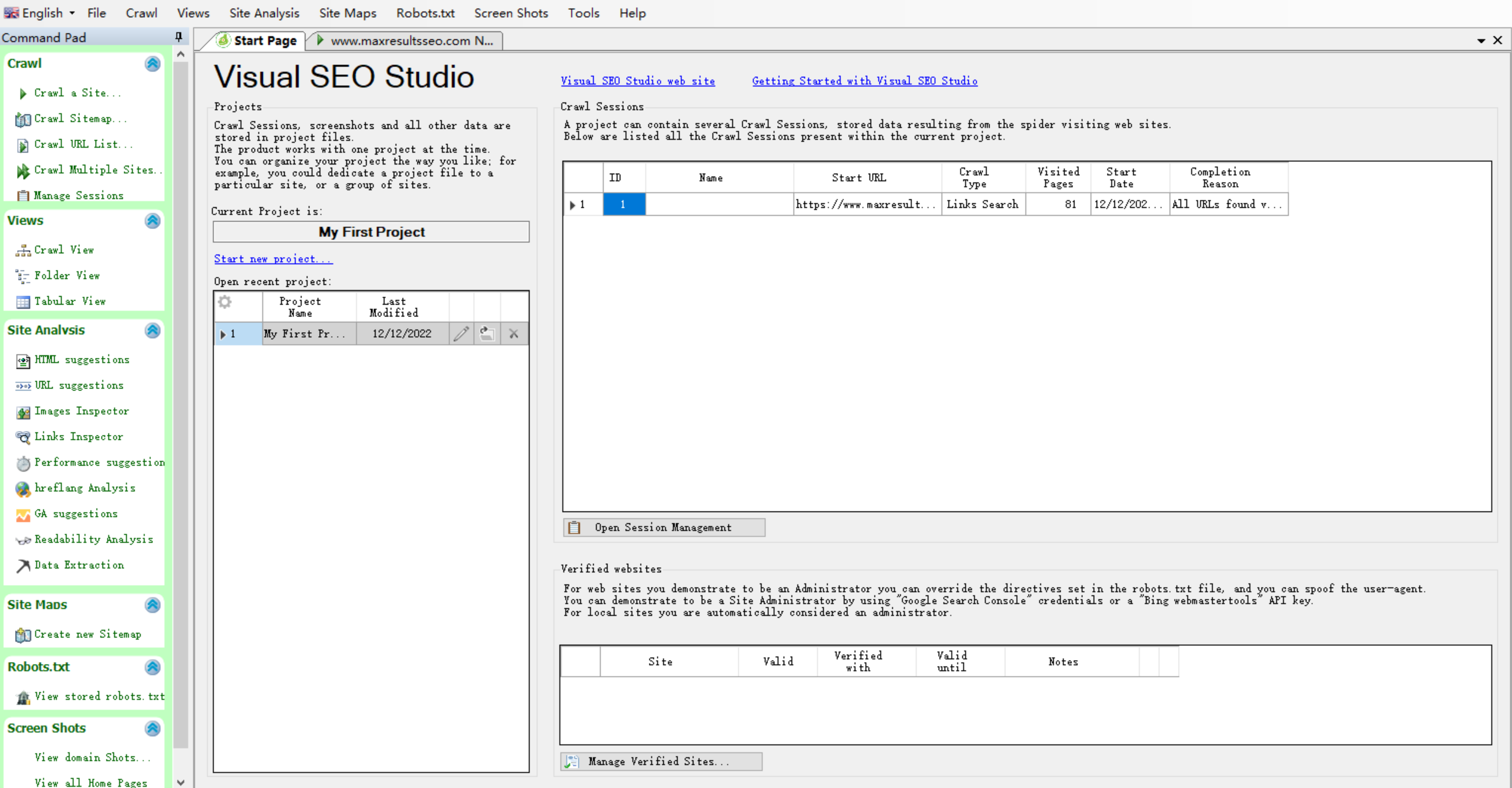Click the Tabular View grid icon

click(23, 302)
